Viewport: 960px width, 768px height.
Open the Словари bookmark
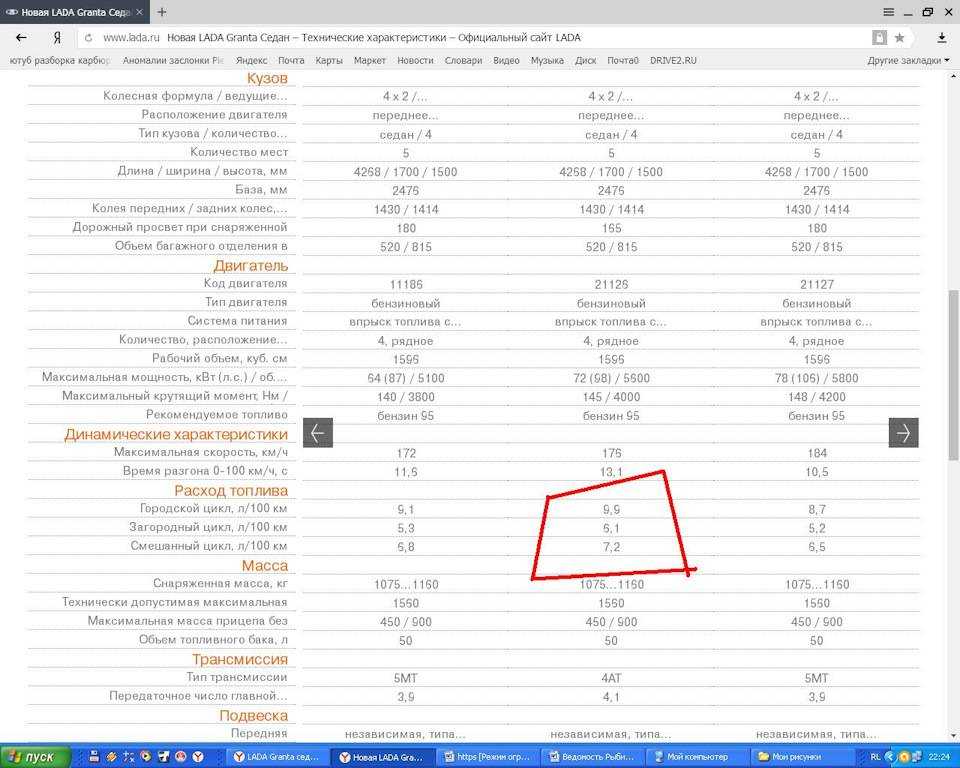pos(463,61)
